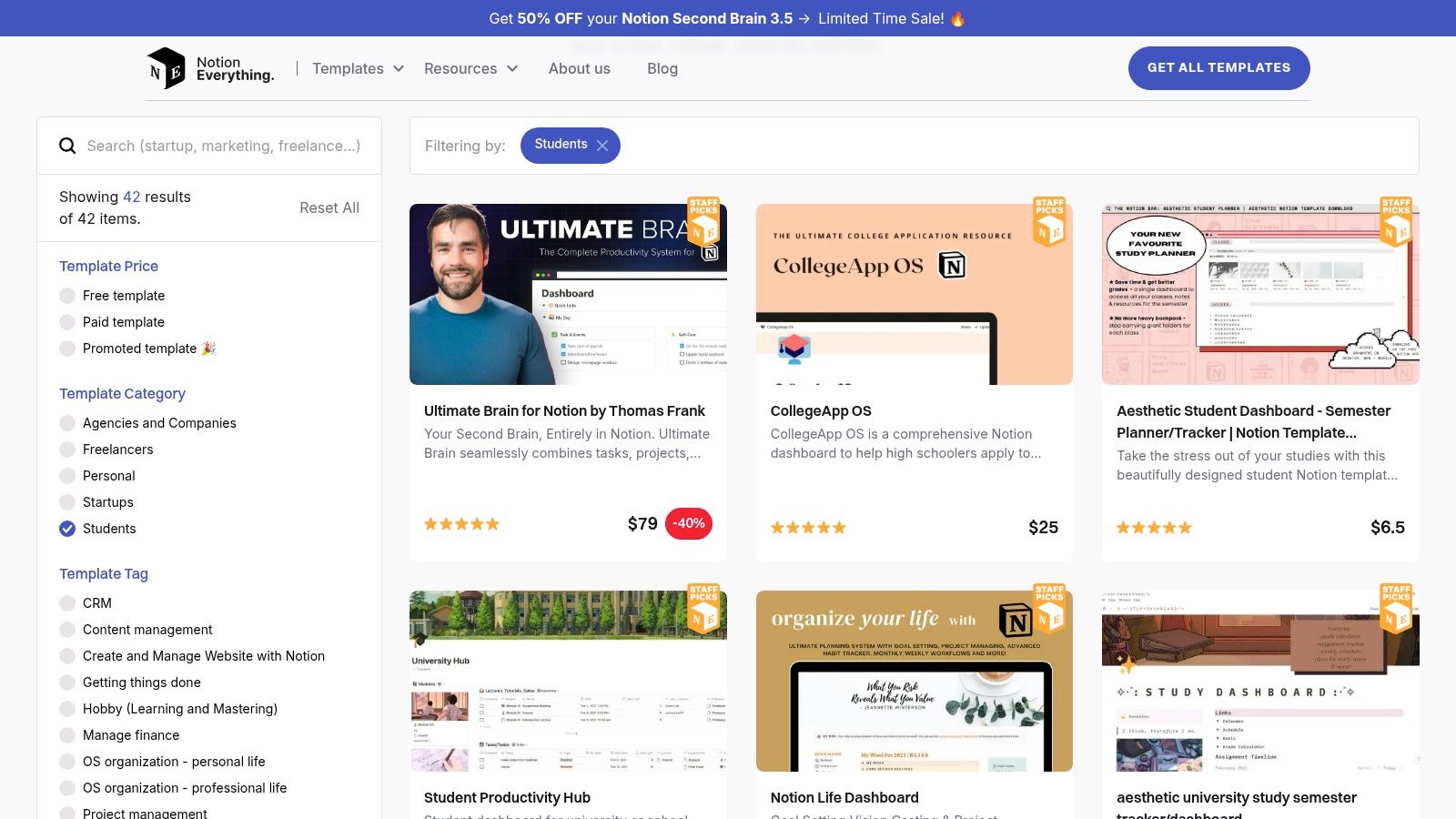Click the five-star rating under CollegeApp OS
Image resolution: width=1456 pixels, height=819 pixels.
(808, 528)
